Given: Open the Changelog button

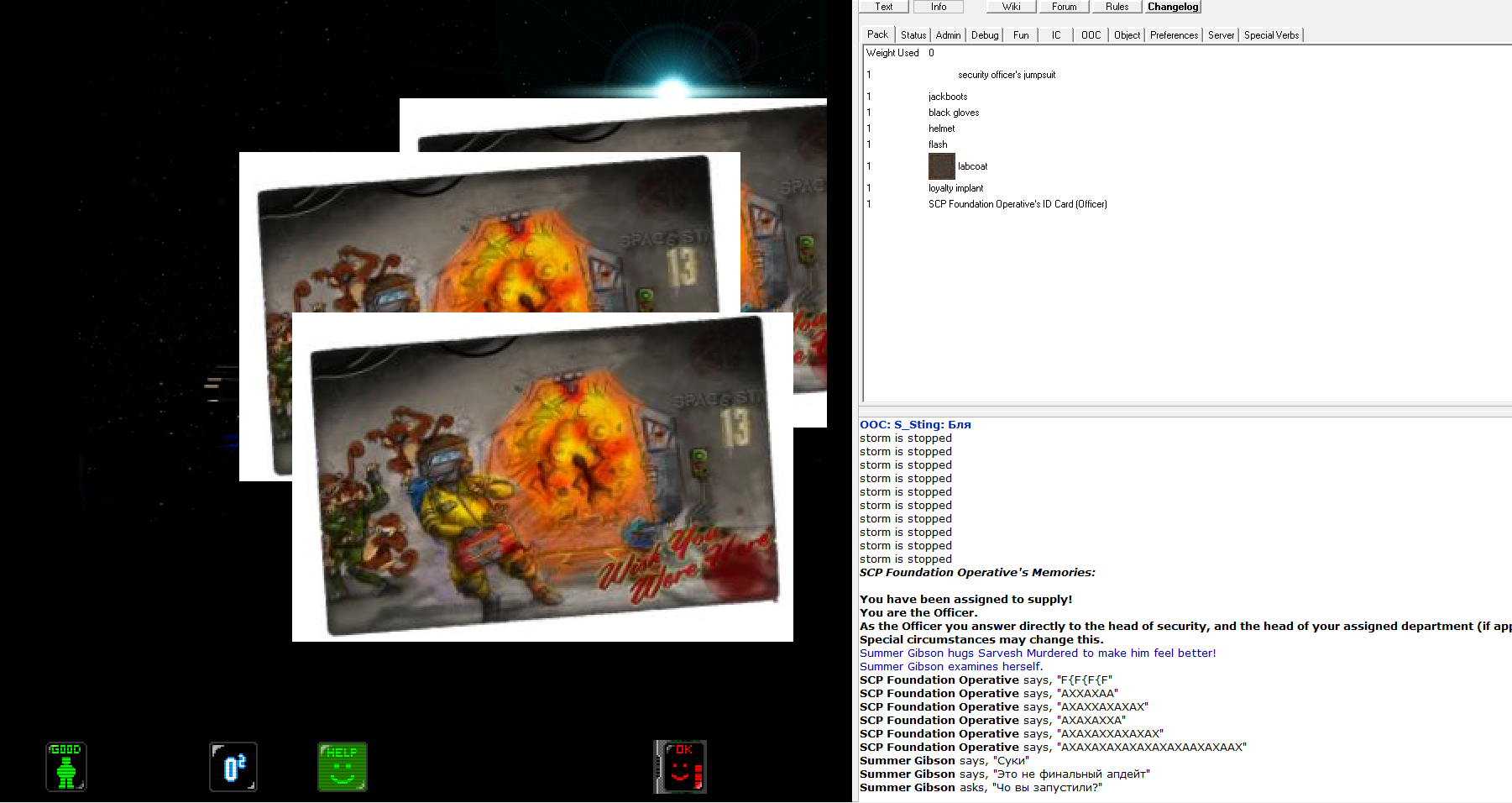Looking at the screenshot, I should 1173,7.
